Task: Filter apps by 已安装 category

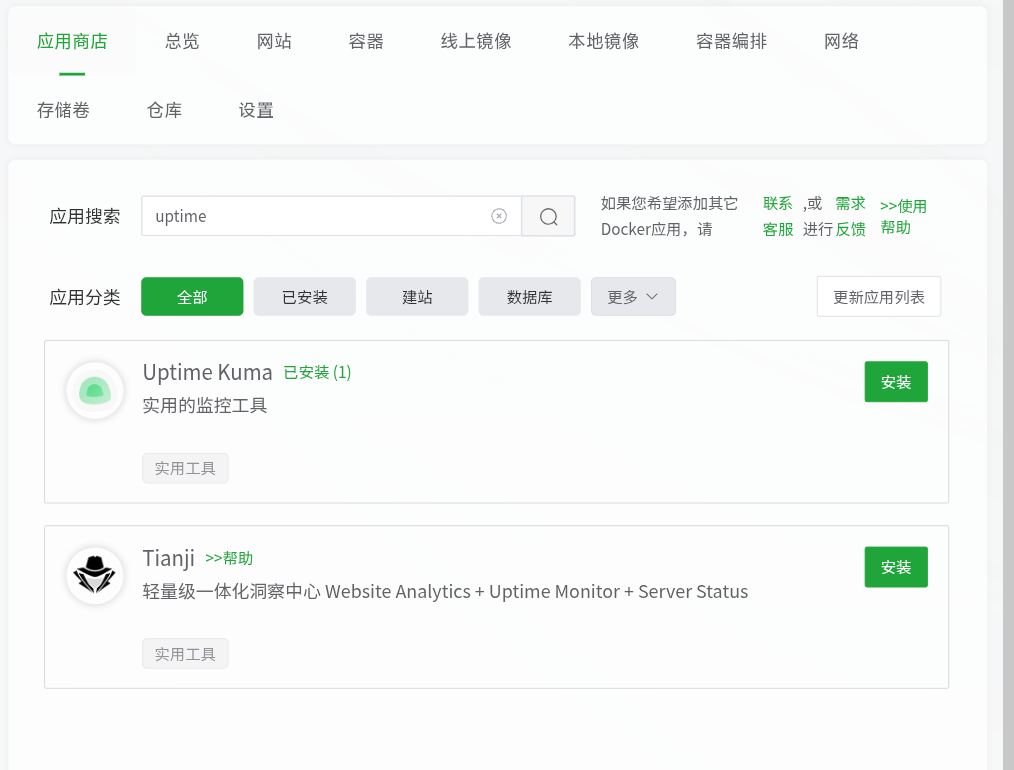Action: pos(304,297)
